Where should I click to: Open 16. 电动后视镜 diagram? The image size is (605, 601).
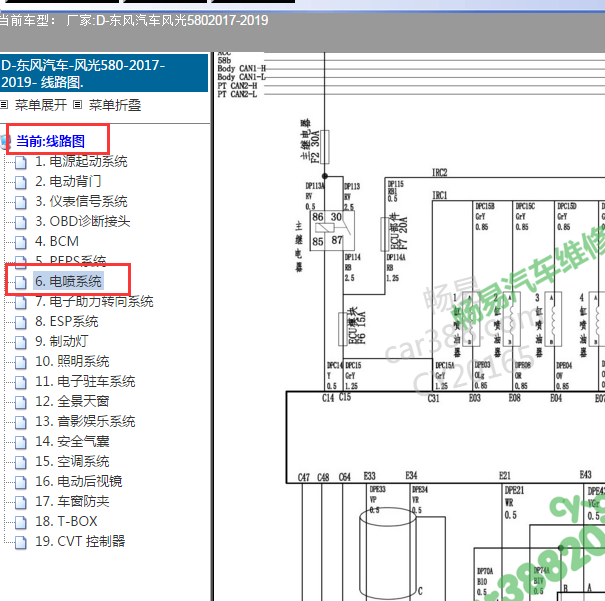pyautogui.click(x=79, y=481)
